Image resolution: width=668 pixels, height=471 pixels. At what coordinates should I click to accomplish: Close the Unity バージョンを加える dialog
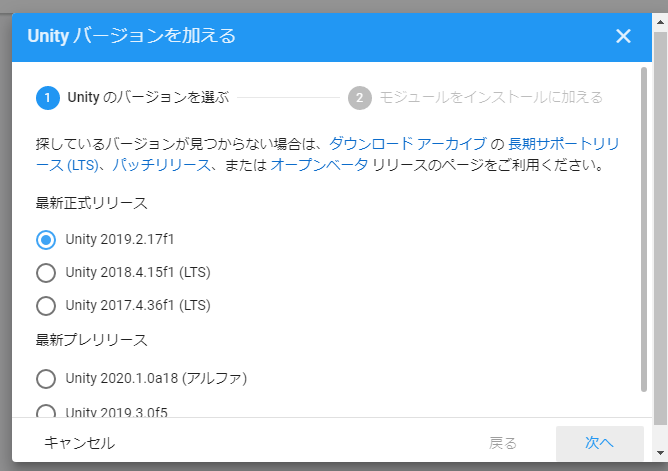click(x=623, y=36)
